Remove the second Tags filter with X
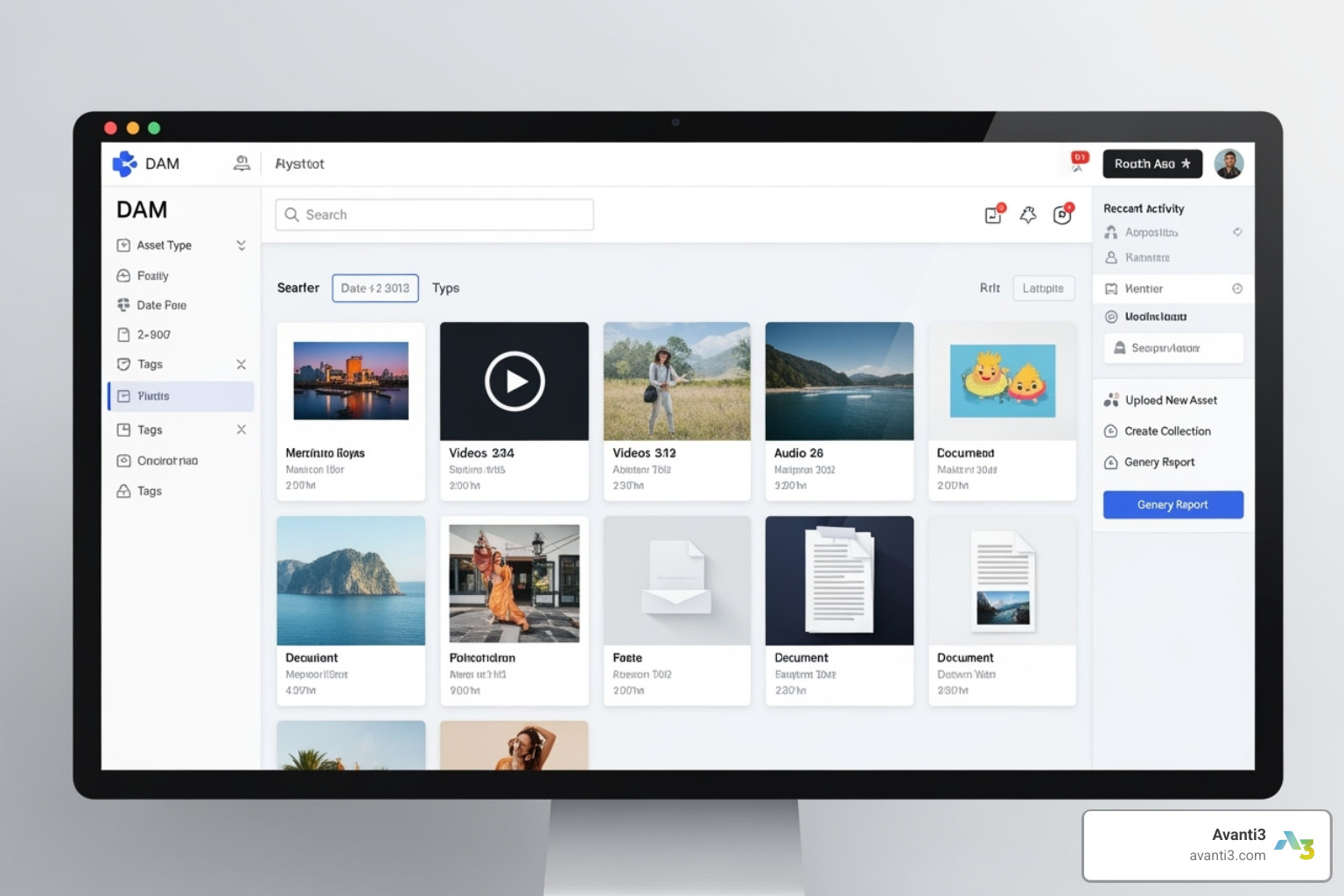The image size is (1344, 896). tap(241, 430)
